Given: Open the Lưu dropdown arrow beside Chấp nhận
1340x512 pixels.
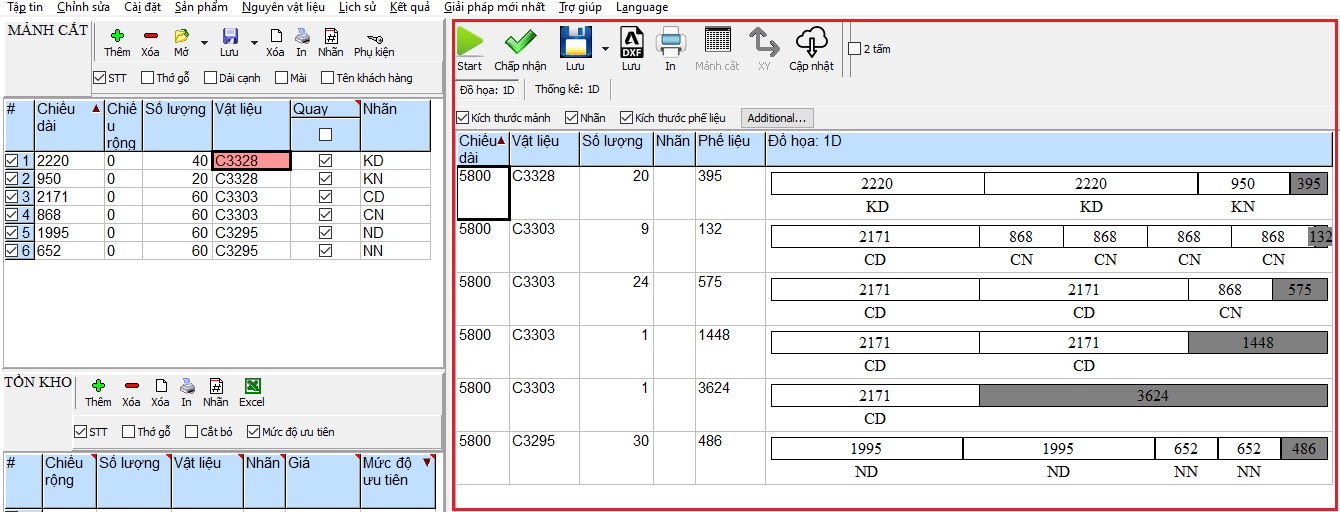Looking at the screenshot, I should (x=604, y=48).
